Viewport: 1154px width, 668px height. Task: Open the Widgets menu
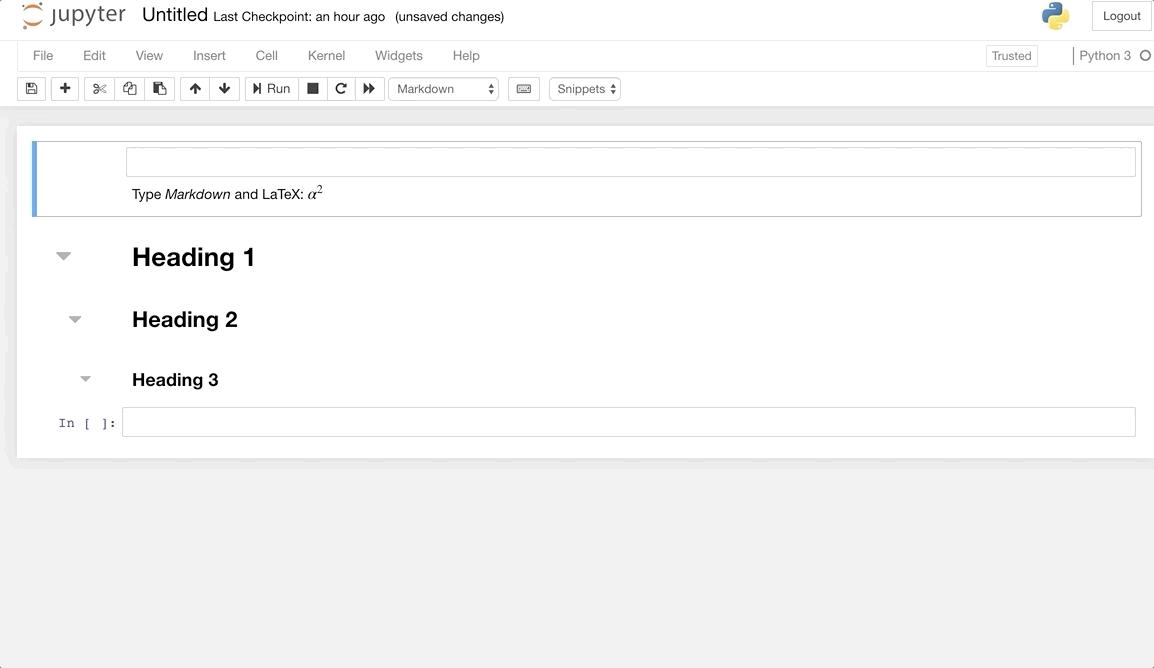tap(398, 56)
